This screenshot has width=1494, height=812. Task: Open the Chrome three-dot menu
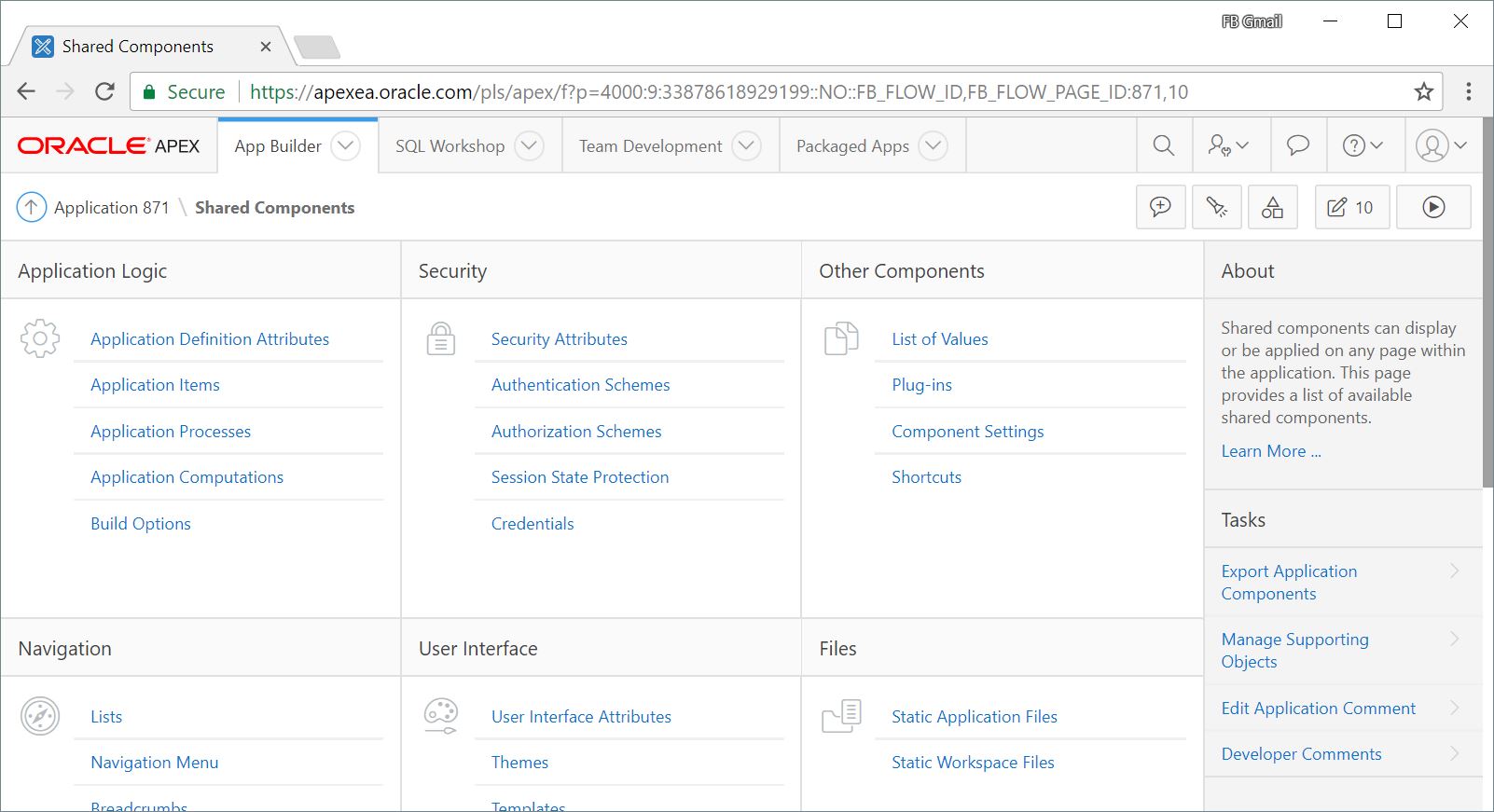point(1468,91)
